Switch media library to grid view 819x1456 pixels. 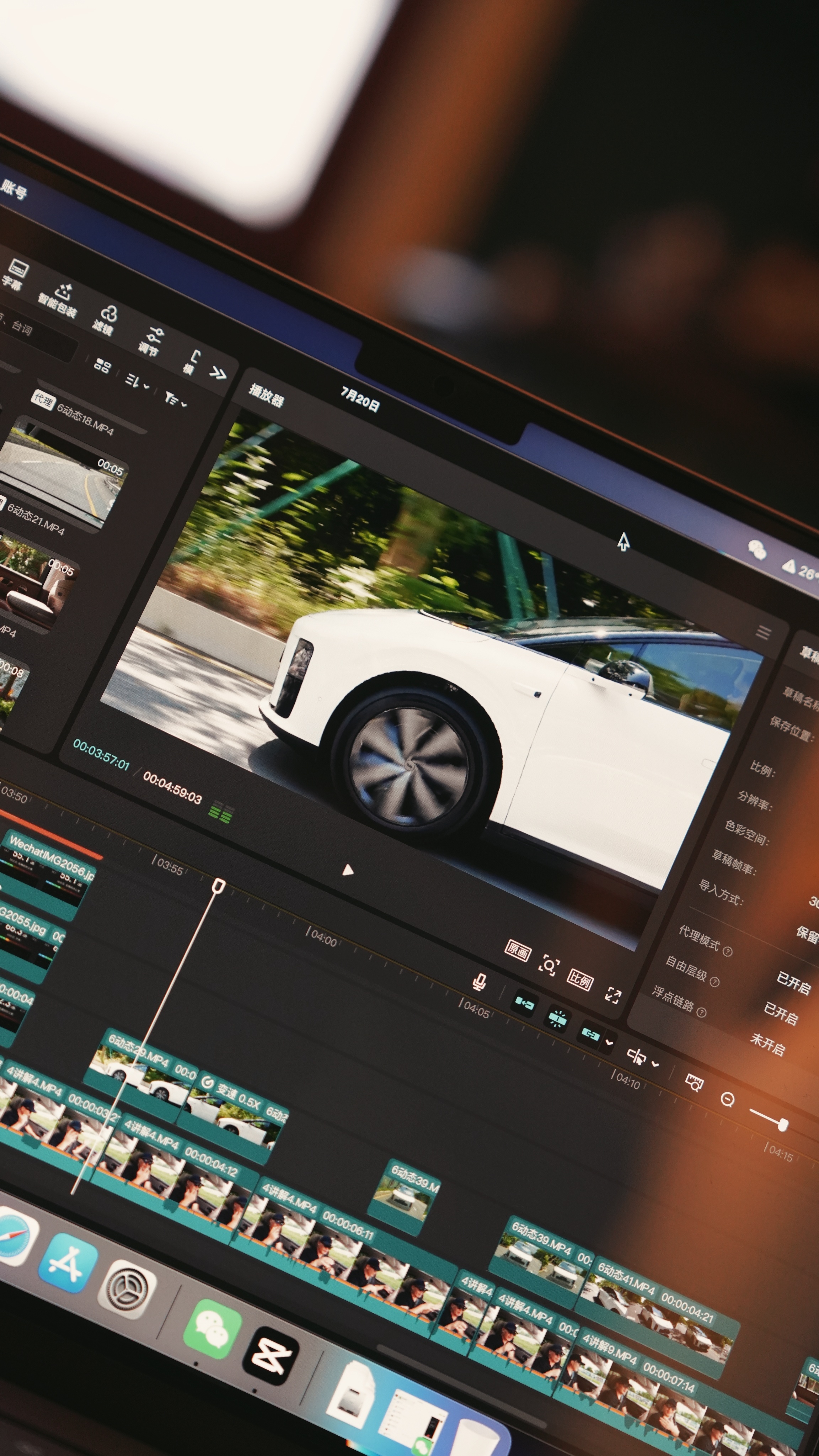(102, 366)
